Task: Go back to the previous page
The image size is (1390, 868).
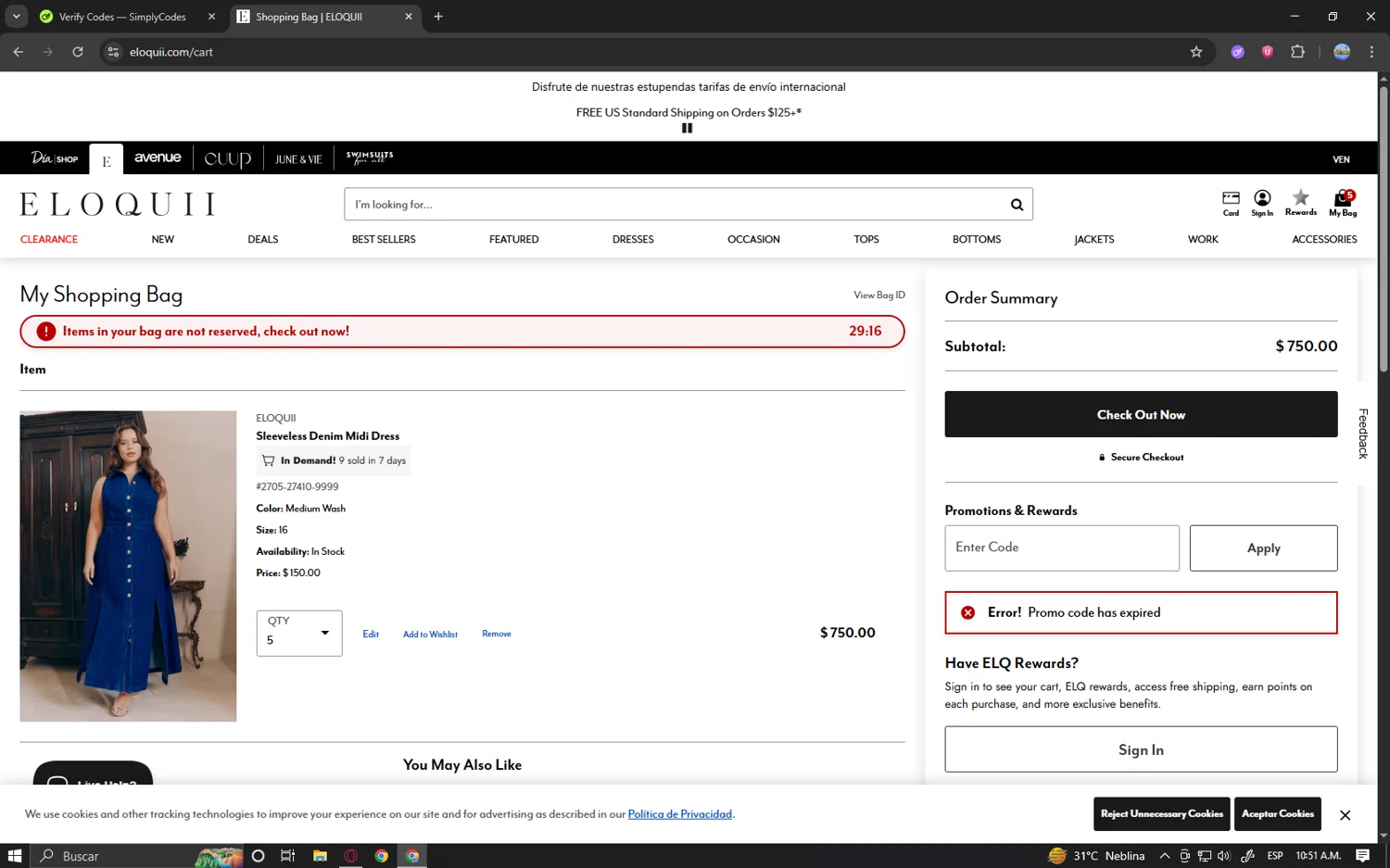Action: click(19, 52)
